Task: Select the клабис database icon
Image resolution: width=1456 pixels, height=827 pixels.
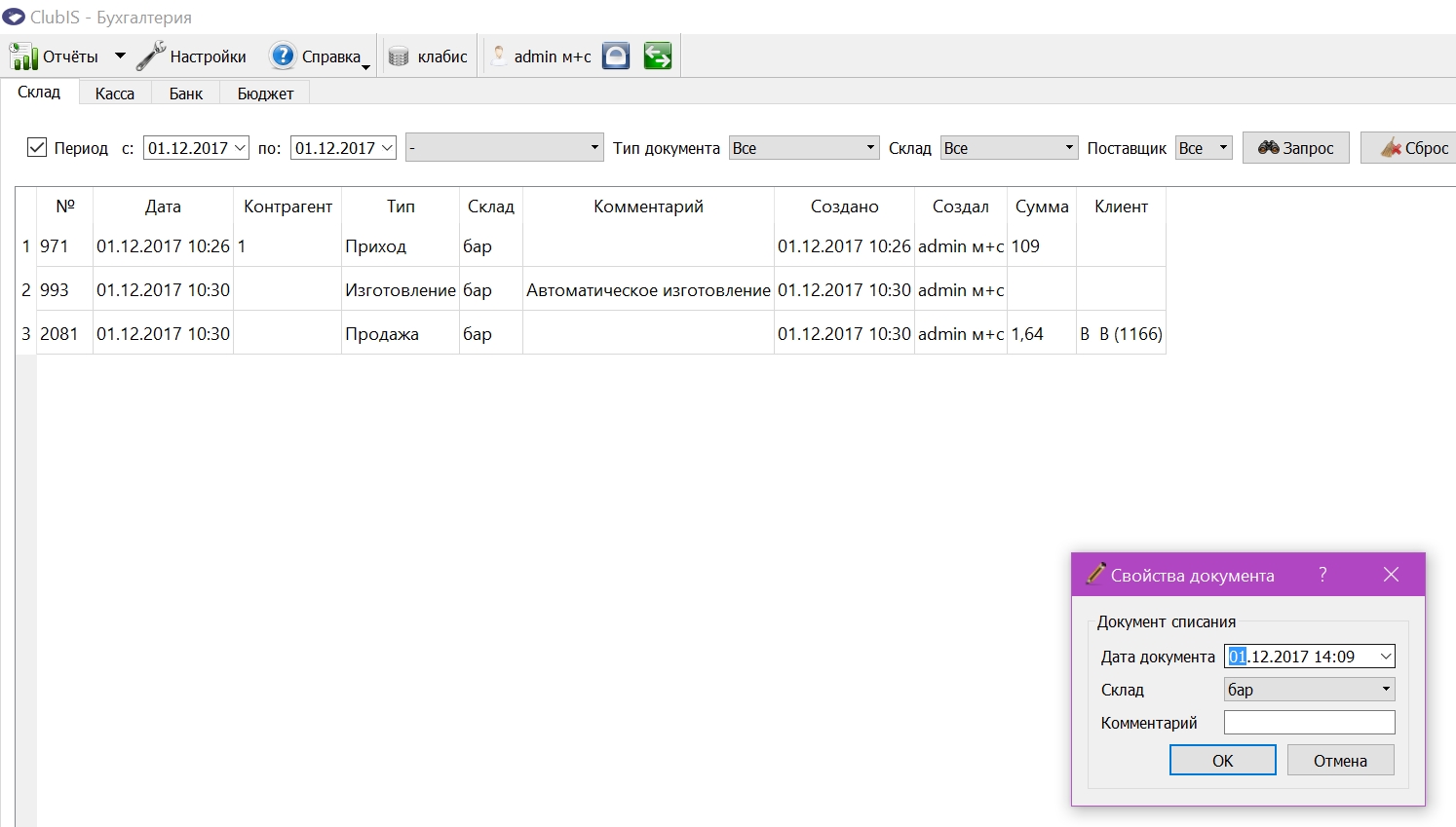Action: 399,56
